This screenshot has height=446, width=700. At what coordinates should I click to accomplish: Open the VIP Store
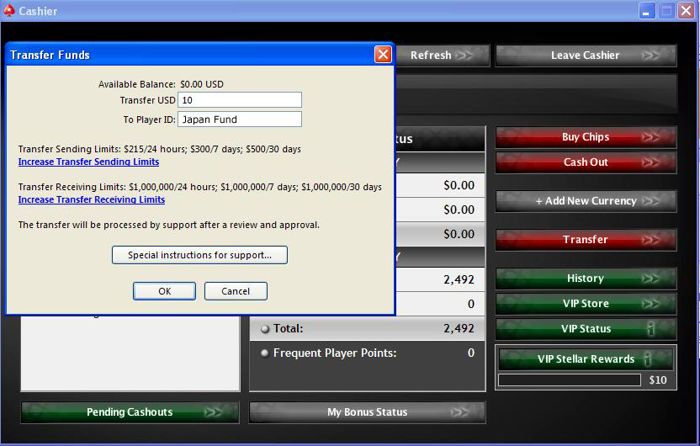586,304
